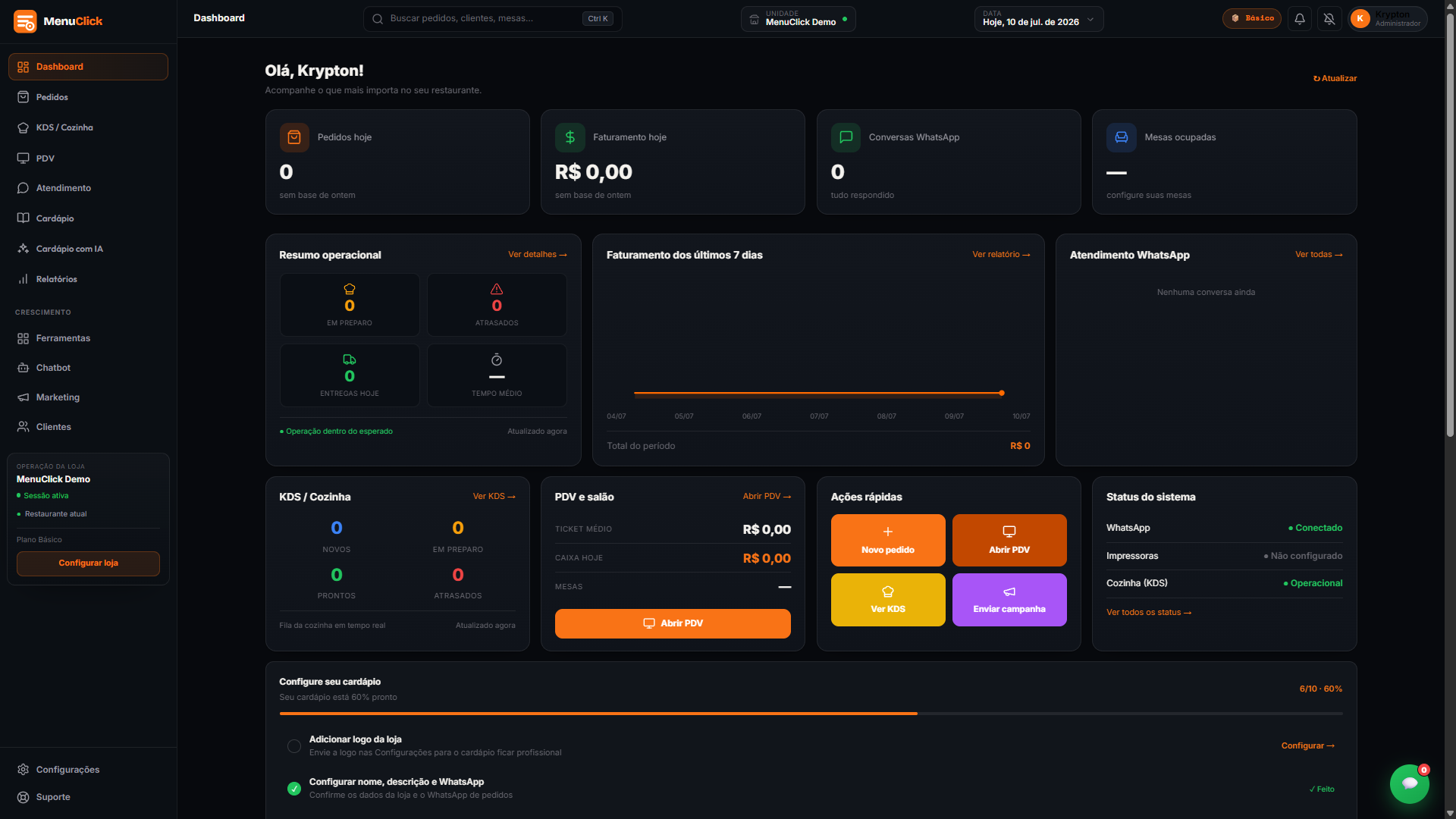This screenshot has width=1456, height=819.
Task: Open Ferramentas in the sidebar
Action: coord(88,338)
